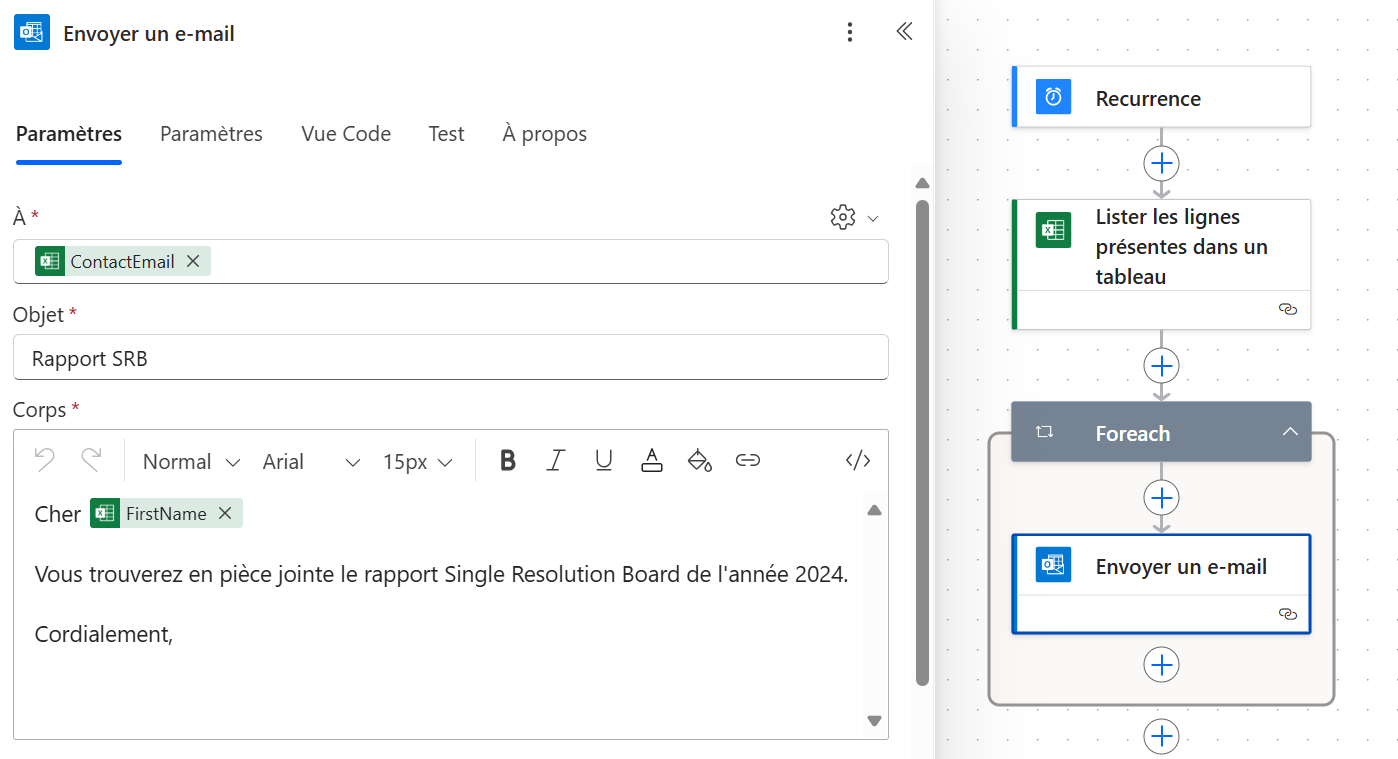This screenshot has width=1398, height=759.
Task: Apply underline formatting to text
Action: click(604, 460)
